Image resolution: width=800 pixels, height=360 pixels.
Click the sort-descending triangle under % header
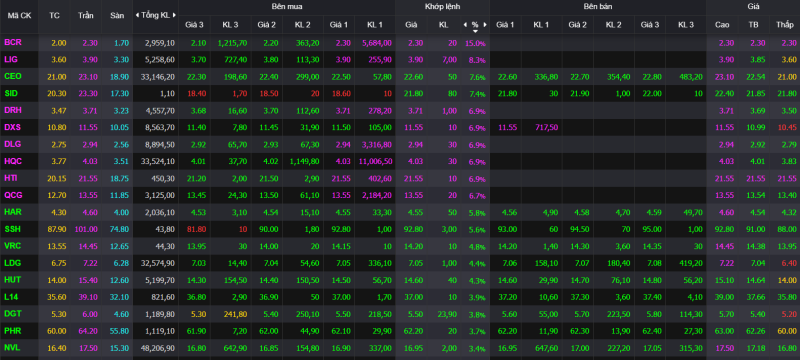[x=475, y=31]
